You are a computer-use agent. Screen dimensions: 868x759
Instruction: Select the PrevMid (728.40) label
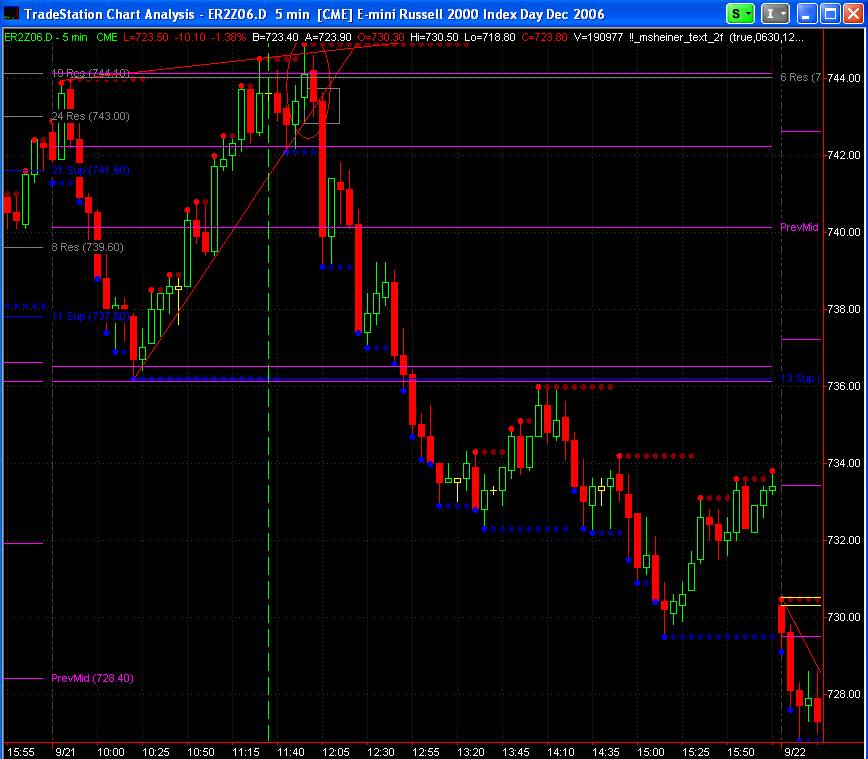click(92, 678)
